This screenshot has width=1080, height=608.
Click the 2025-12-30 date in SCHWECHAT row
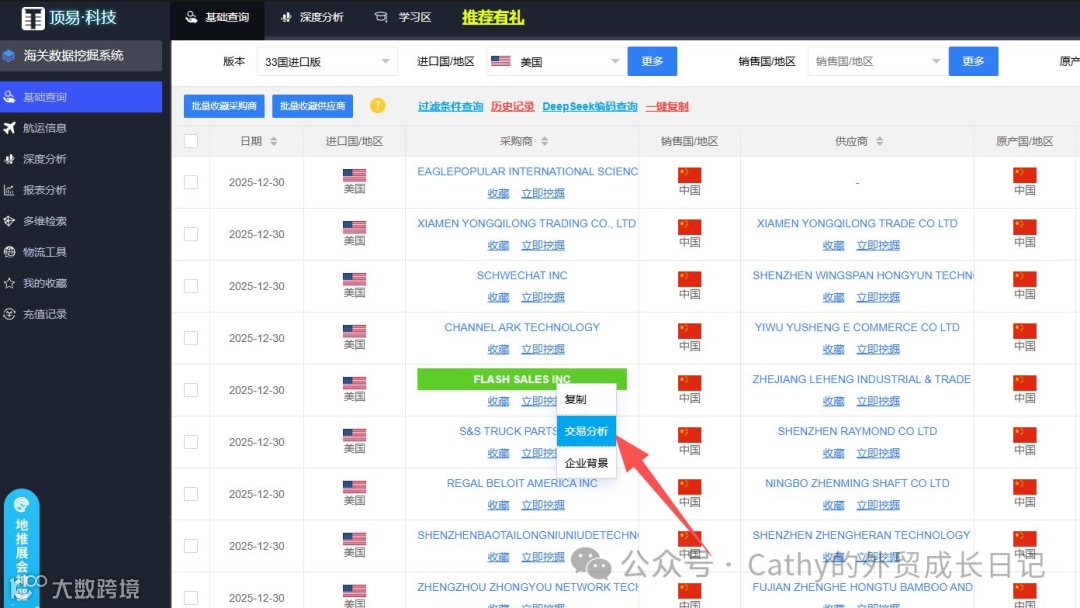coord(257,286)
